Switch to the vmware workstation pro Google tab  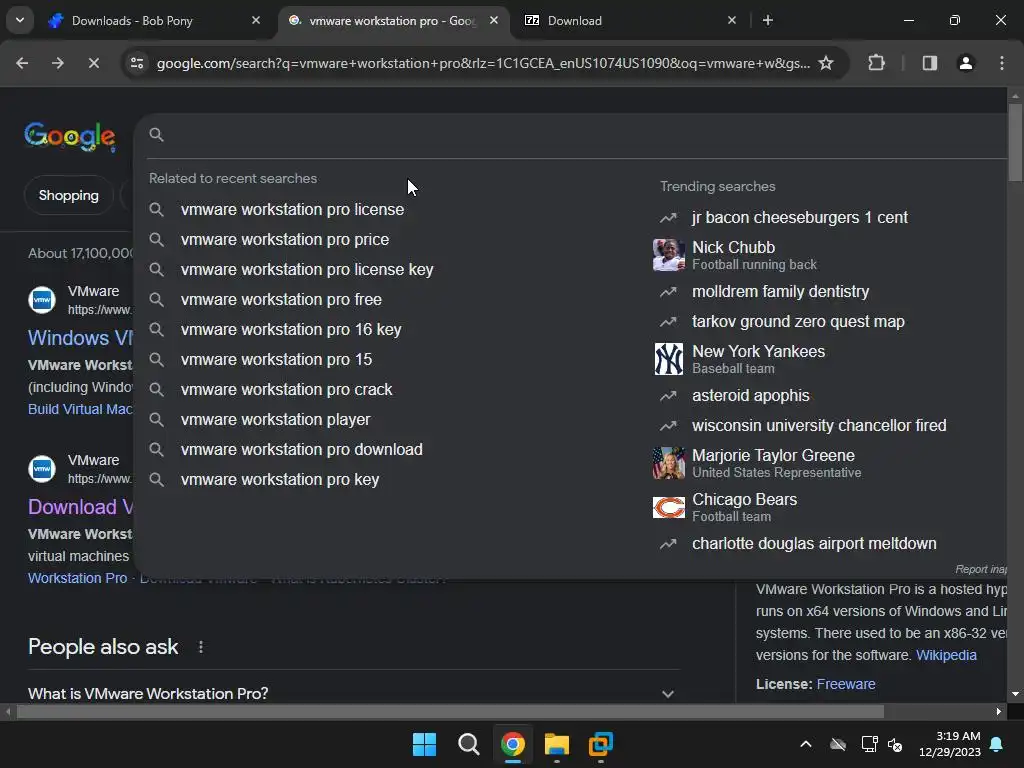pos(394,21)
